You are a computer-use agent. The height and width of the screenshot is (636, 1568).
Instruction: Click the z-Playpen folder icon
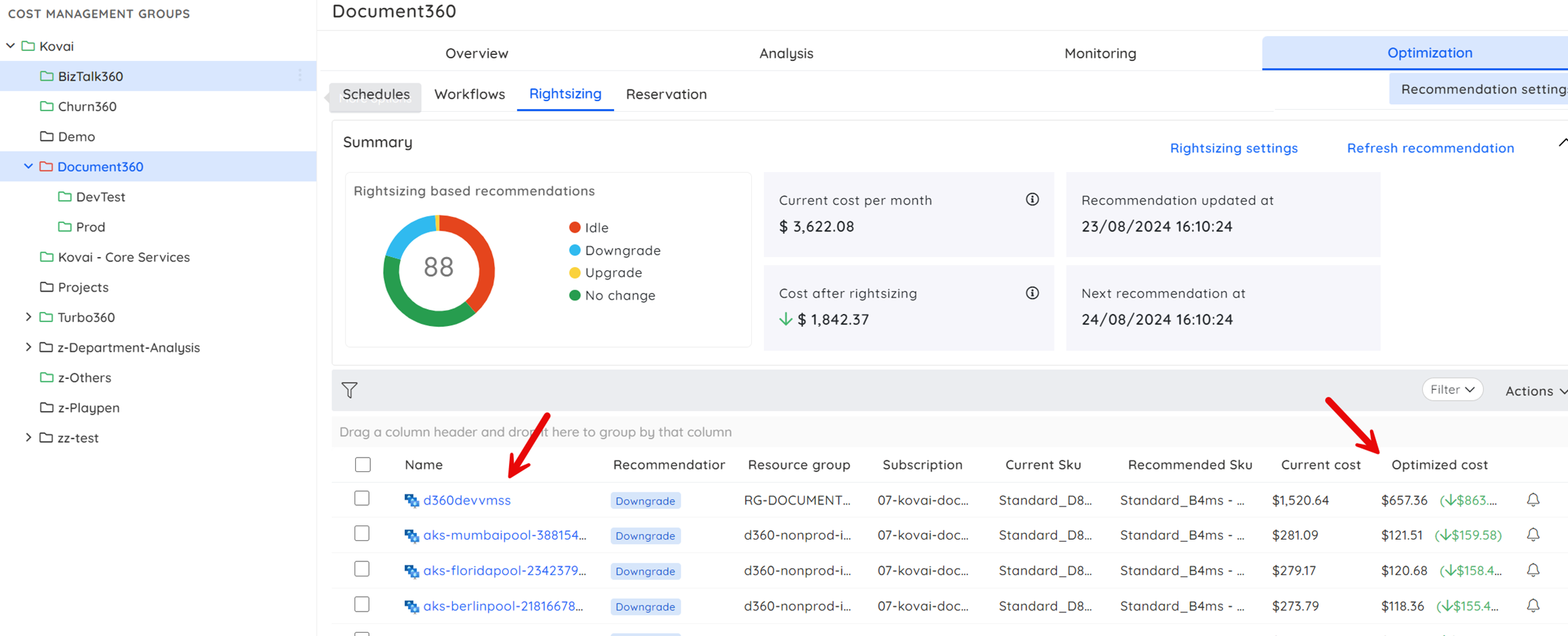tap(47, 408)
